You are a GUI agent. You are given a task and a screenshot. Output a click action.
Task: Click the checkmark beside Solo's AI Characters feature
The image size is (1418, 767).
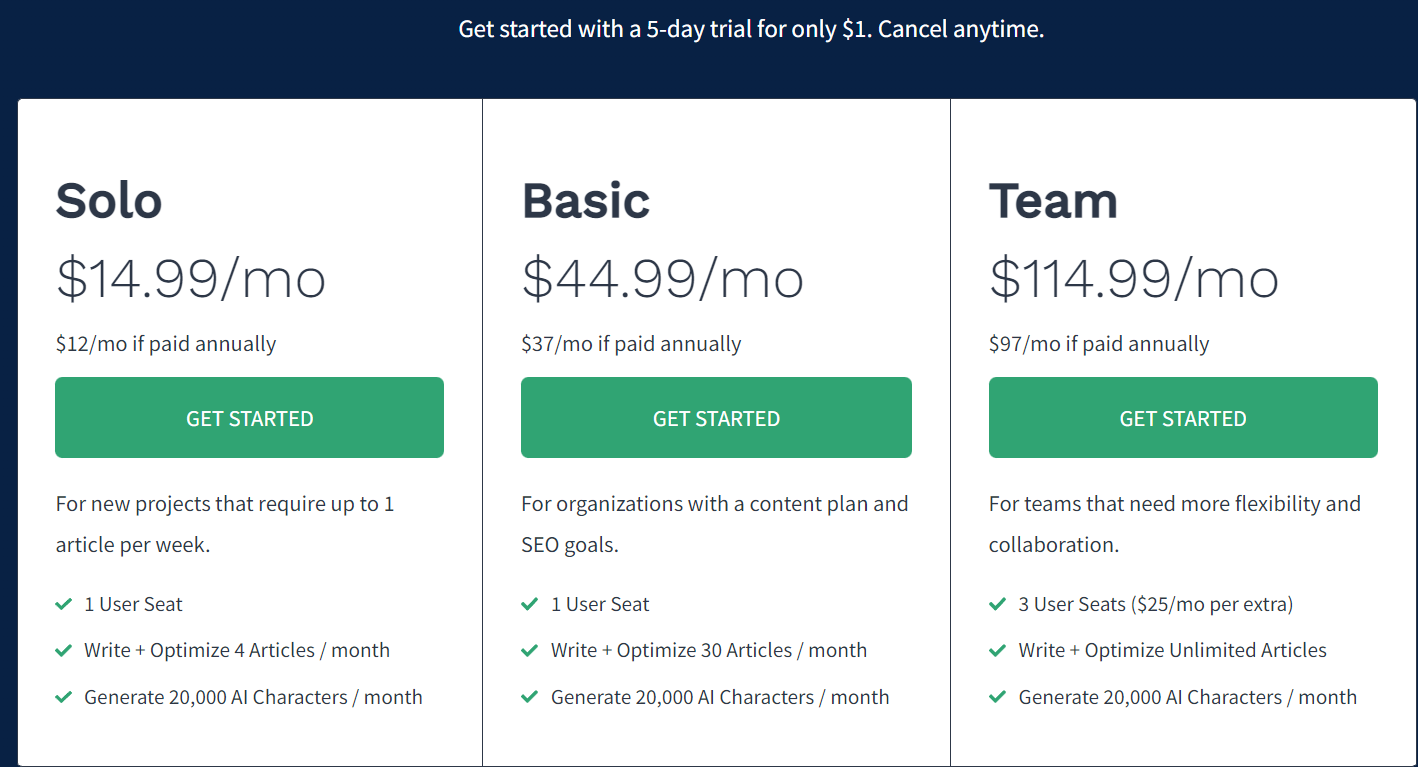(x=64, y=697)
